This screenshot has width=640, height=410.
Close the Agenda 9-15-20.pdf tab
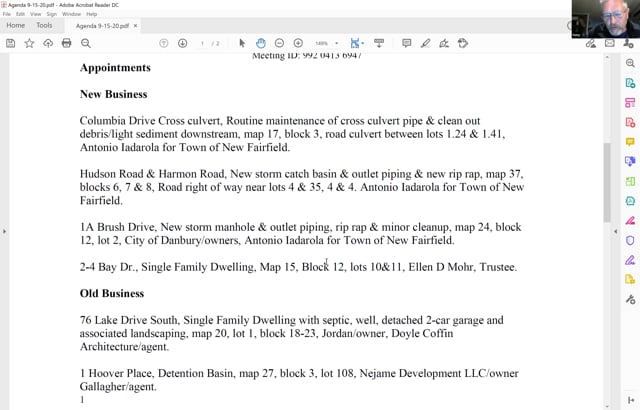tap(136, 26)
